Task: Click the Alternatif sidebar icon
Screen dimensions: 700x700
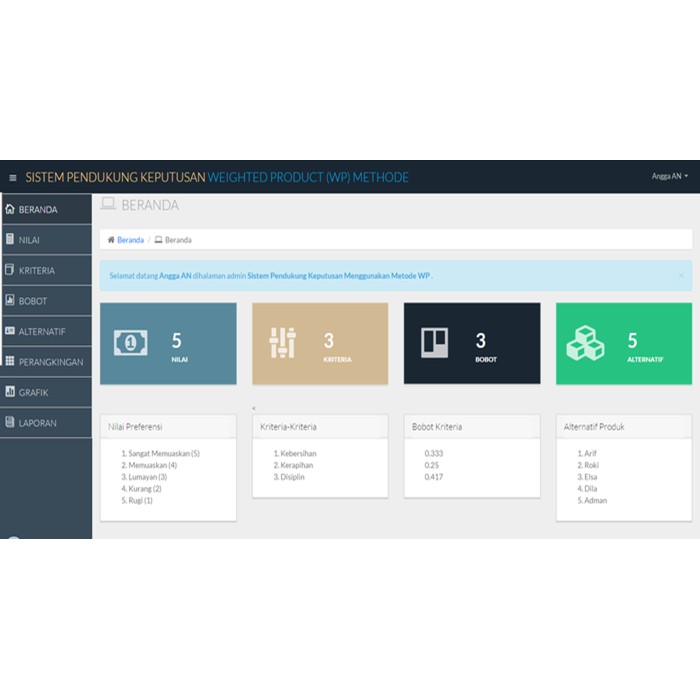Action: tap(10, 331)
